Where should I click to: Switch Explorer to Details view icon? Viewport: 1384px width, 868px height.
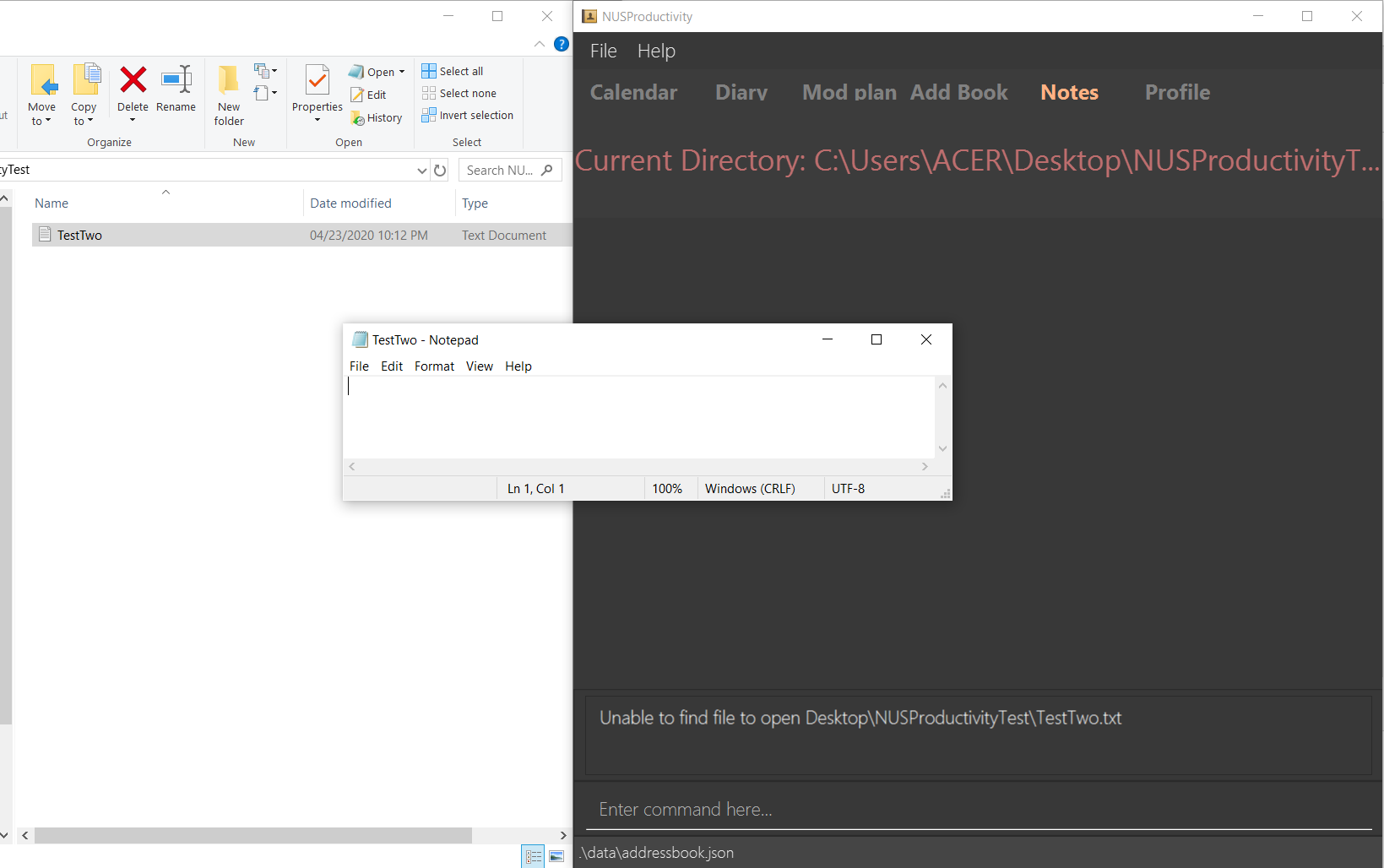(533, 856)
